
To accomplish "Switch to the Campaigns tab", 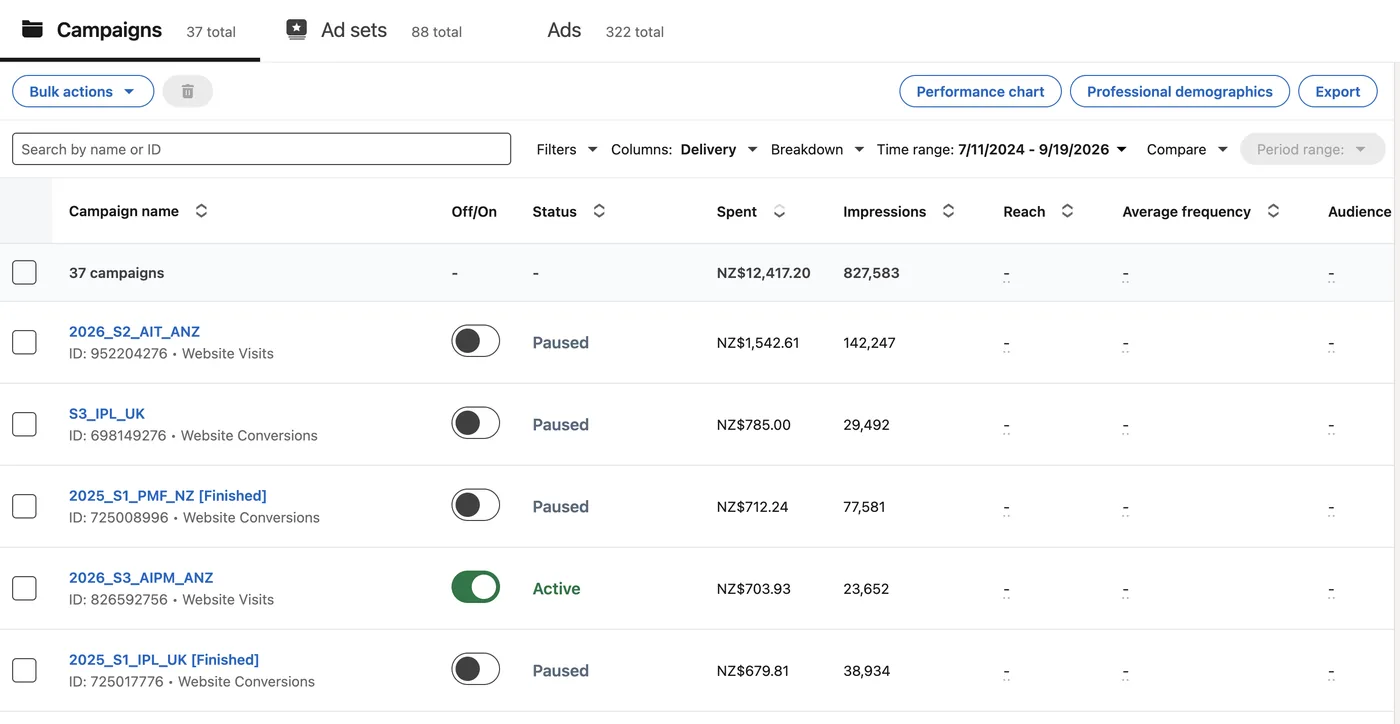I will click(x=129, y=31).
